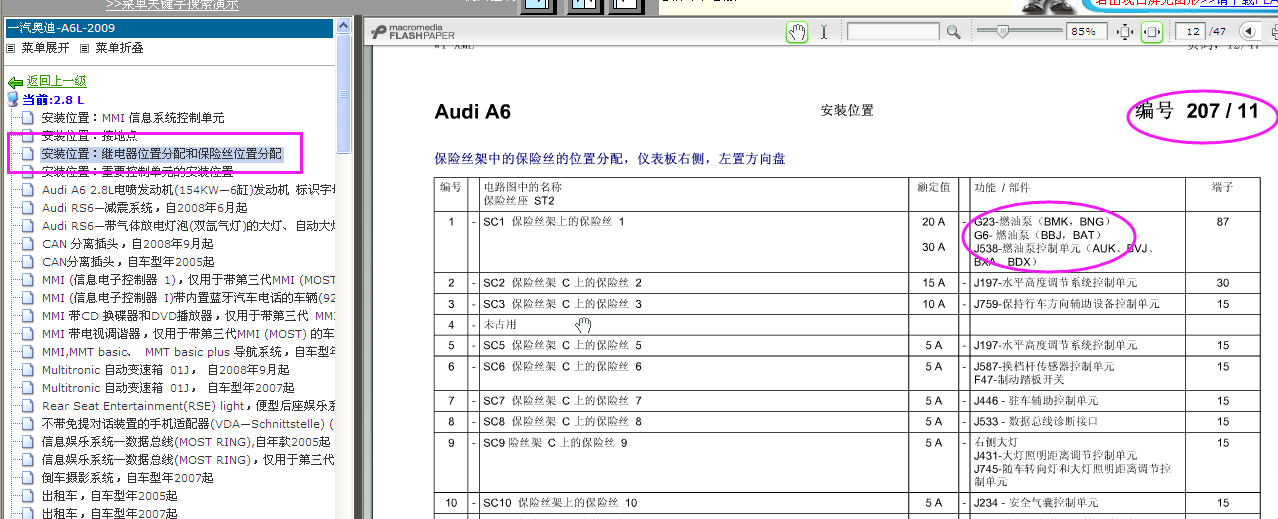Click the Macromedia FlashPaper logo
Image resolution: width=1278 pixels, height=519 pixels.
coord(412,32)
